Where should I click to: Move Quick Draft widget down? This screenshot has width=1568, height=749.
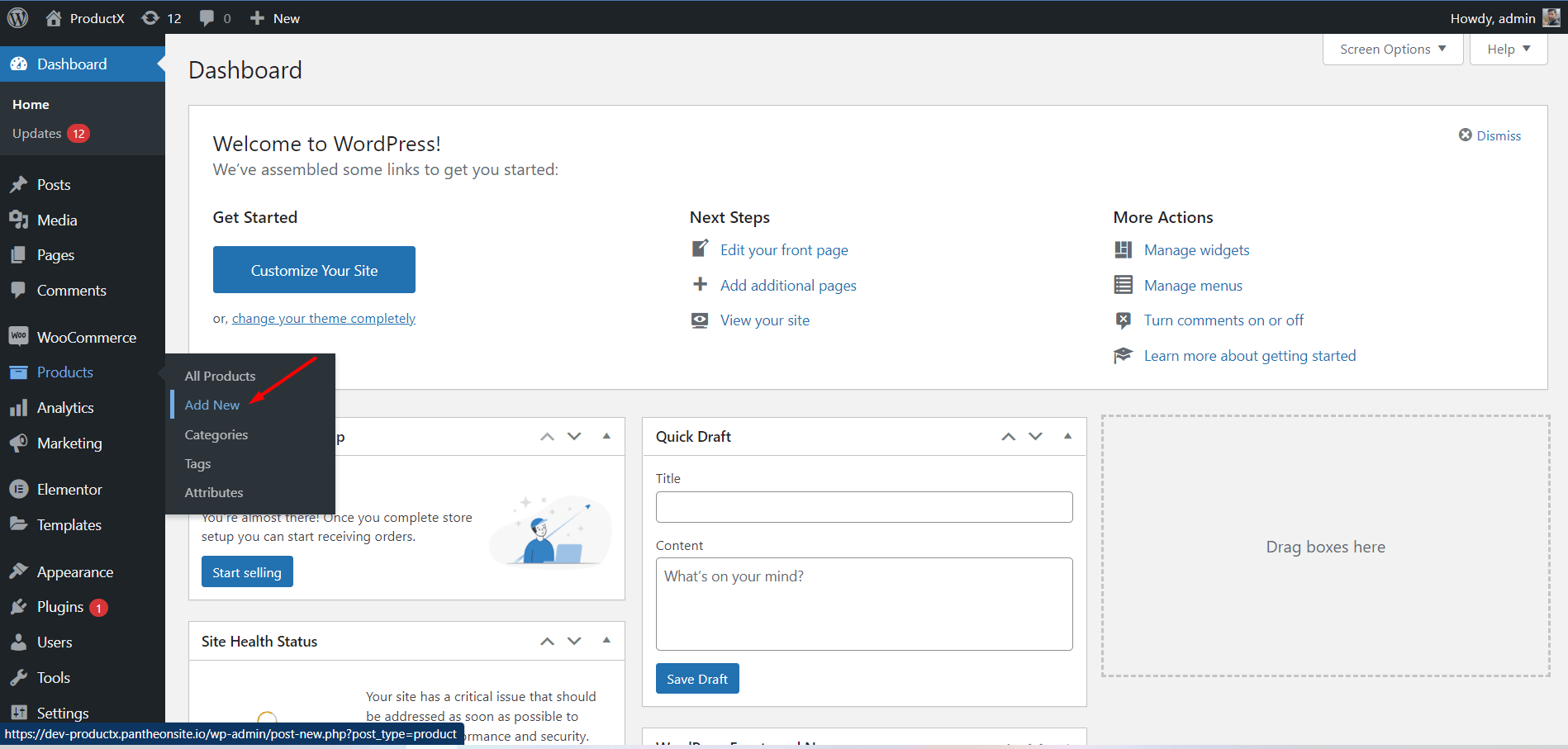click(x=1035, y=437)
